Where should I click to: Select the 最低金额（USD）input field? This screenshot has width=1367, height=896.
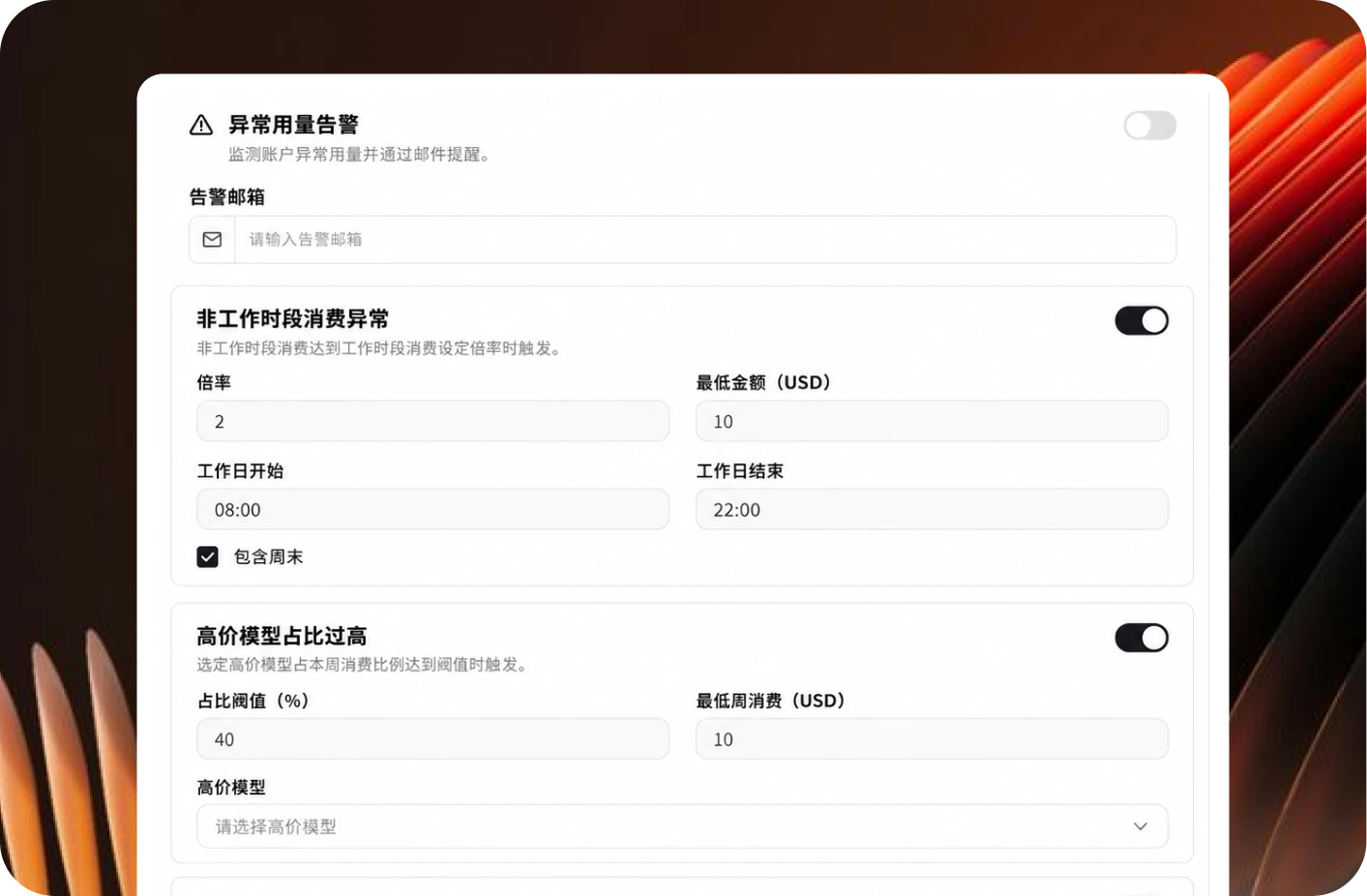[932, 421]
